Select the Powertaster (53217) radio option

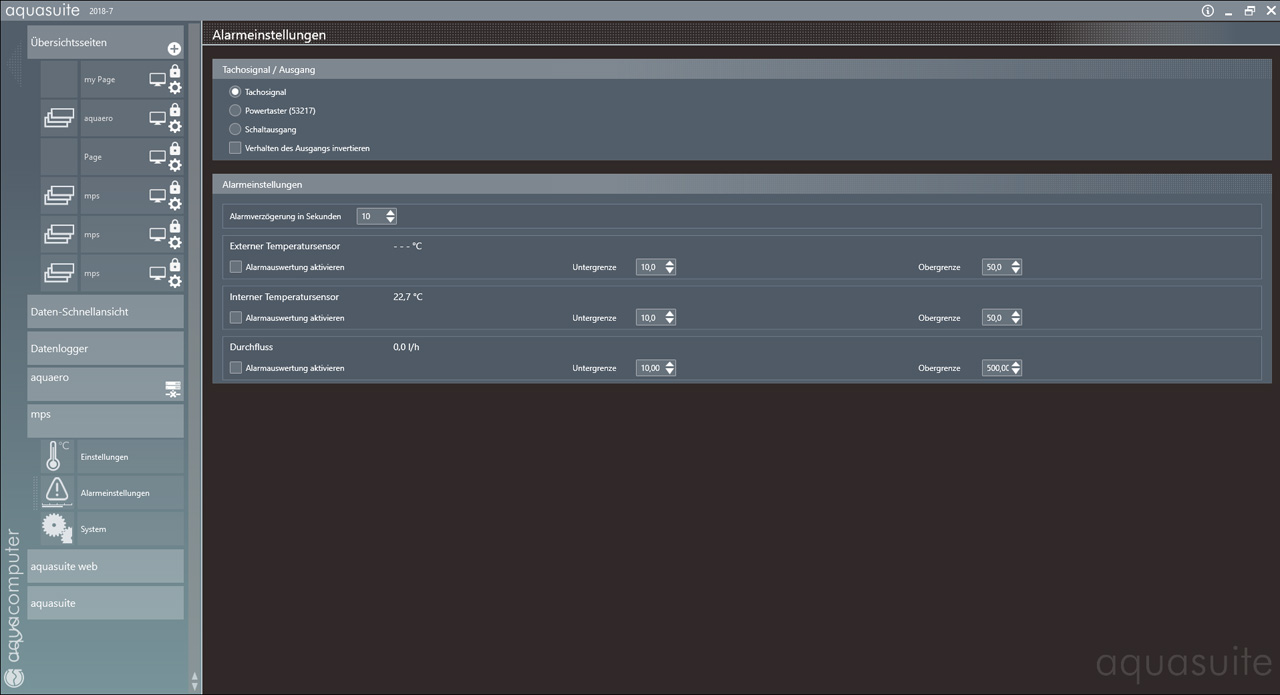(x=236, y=111)
